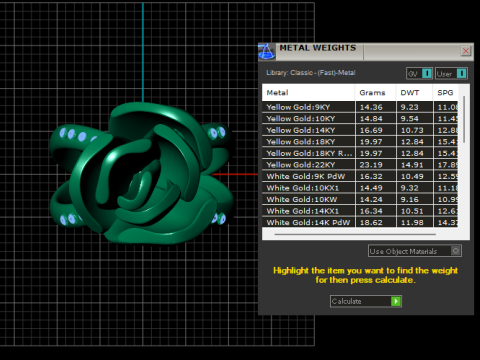Select the White Gold:10KW row
480x360 pixels.
(x=360, y=199)
